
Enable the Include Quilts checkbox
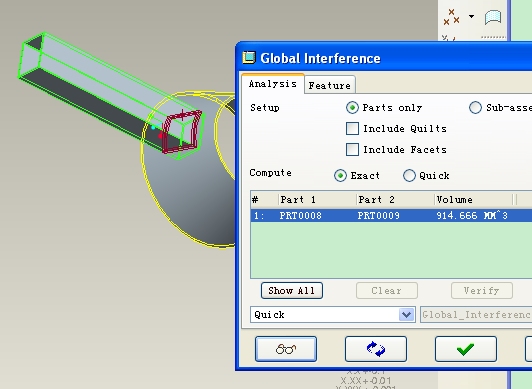tap(352, 129)
